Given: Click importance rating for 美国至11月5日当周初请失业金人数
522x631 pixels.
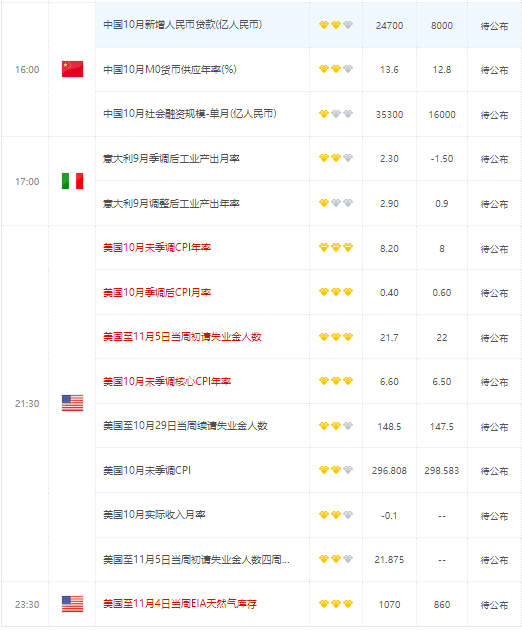Looking at the screenshot, I should tap(336, 337).
